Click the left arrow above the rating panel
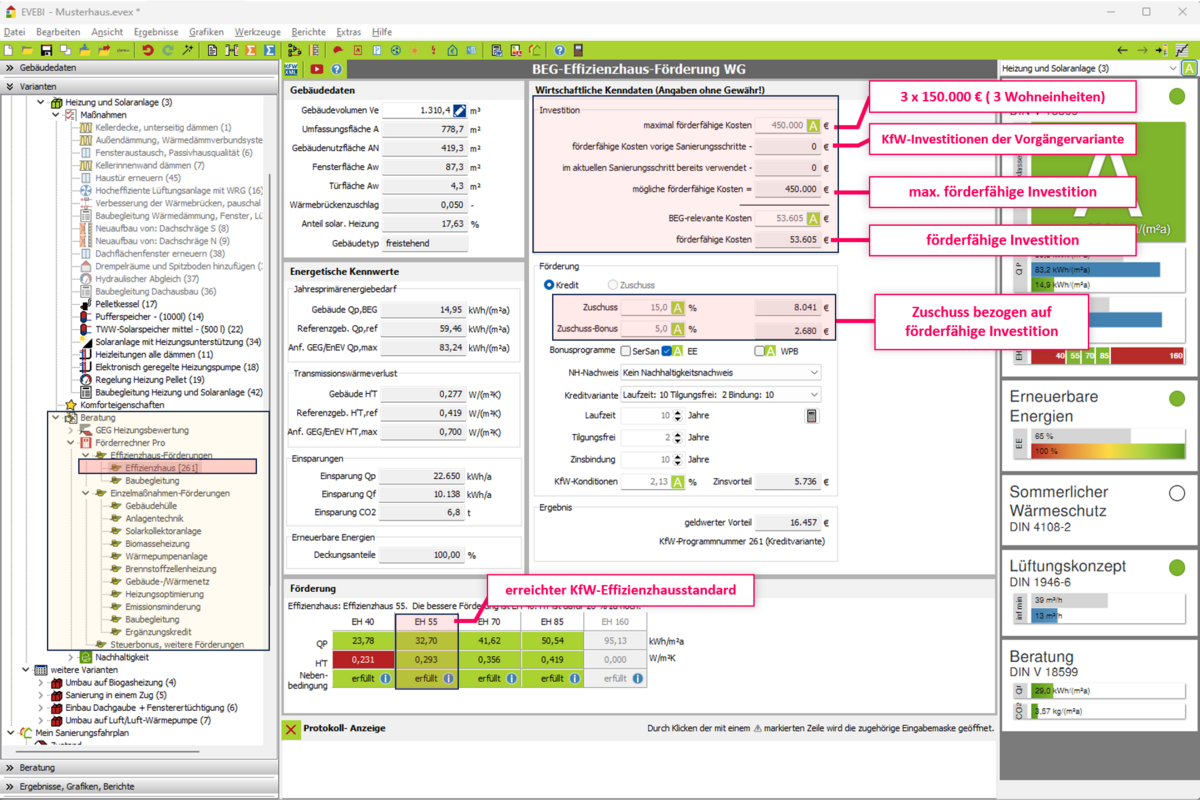 [1123, 50]
